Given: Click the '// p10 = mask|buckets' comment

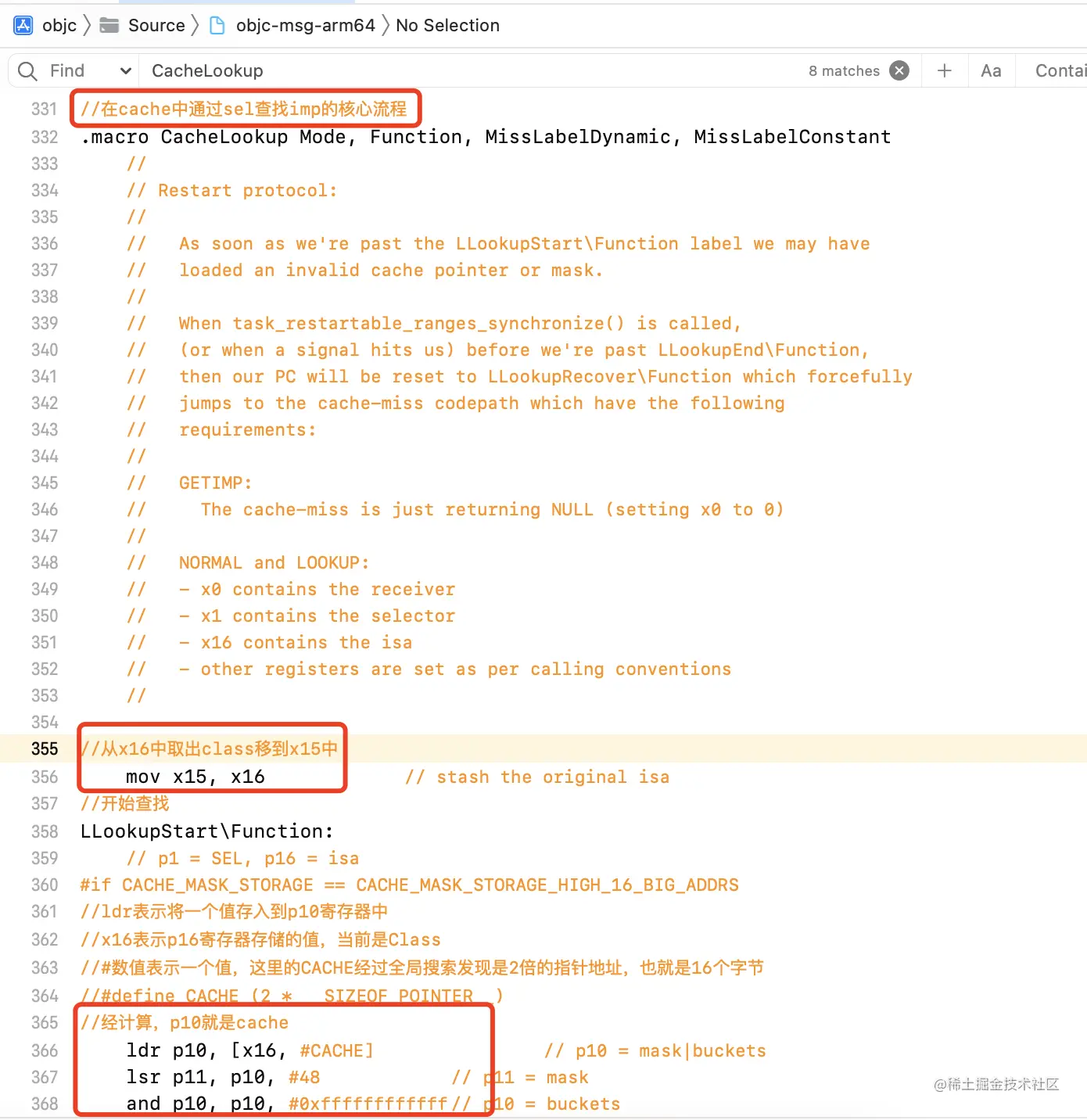Looking at the screenshot, I should pos(655,1050).
